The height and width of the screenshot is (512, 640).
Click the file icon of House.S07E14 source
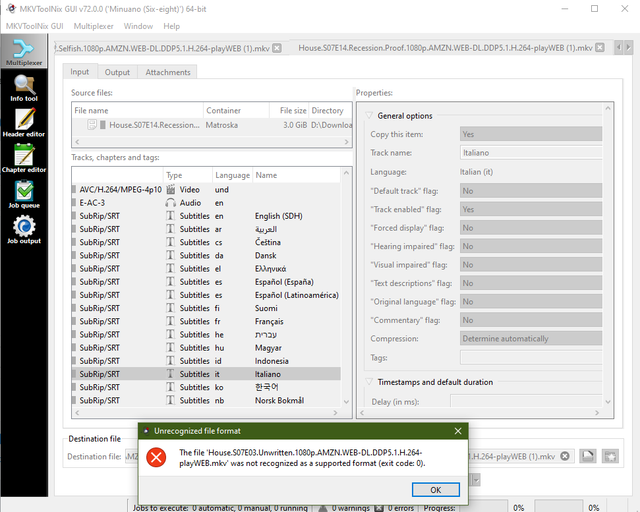92,125
